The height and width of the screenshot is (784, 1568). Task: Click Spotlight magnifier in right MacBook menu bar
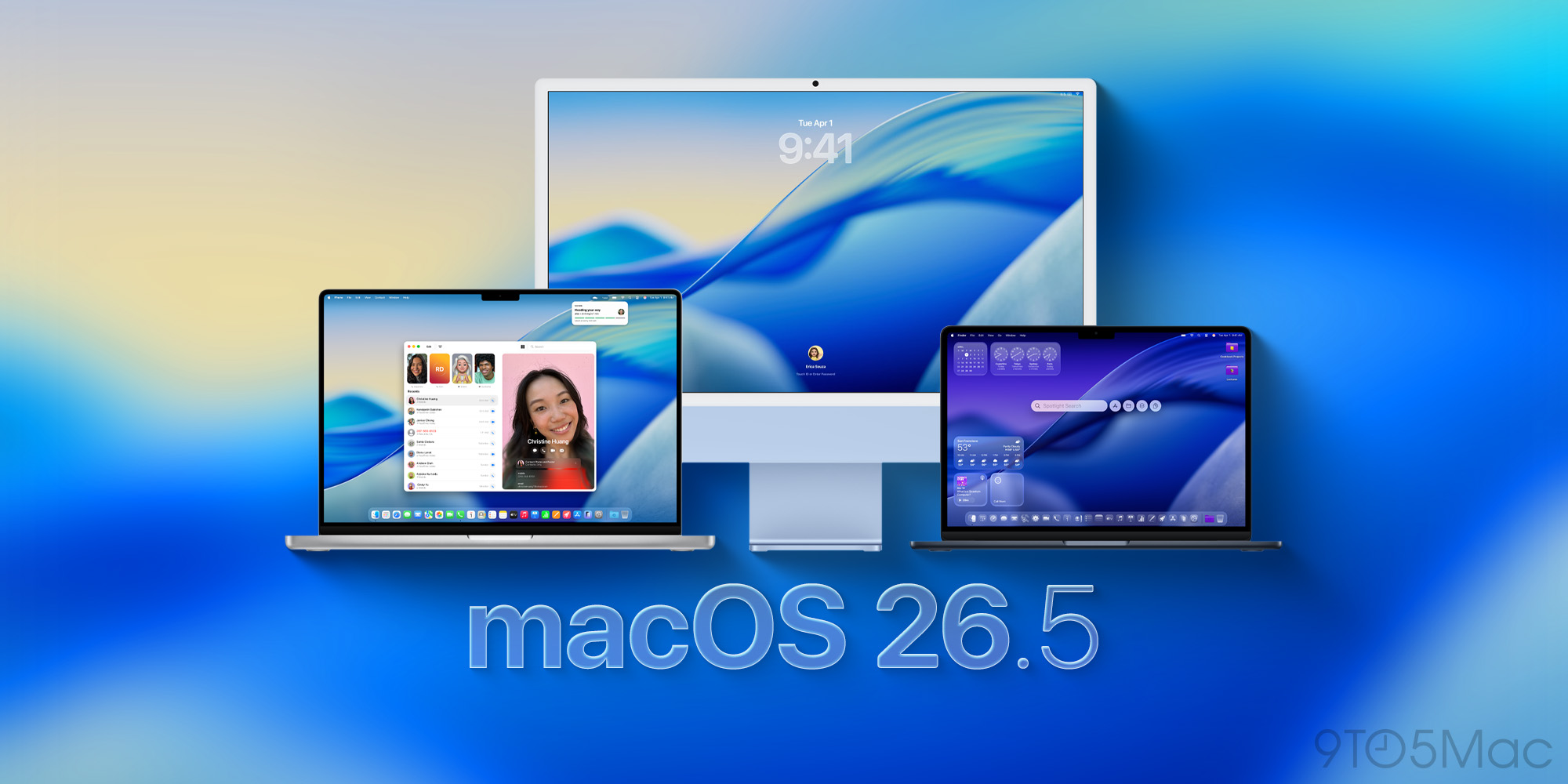[x=1199, y=336]
